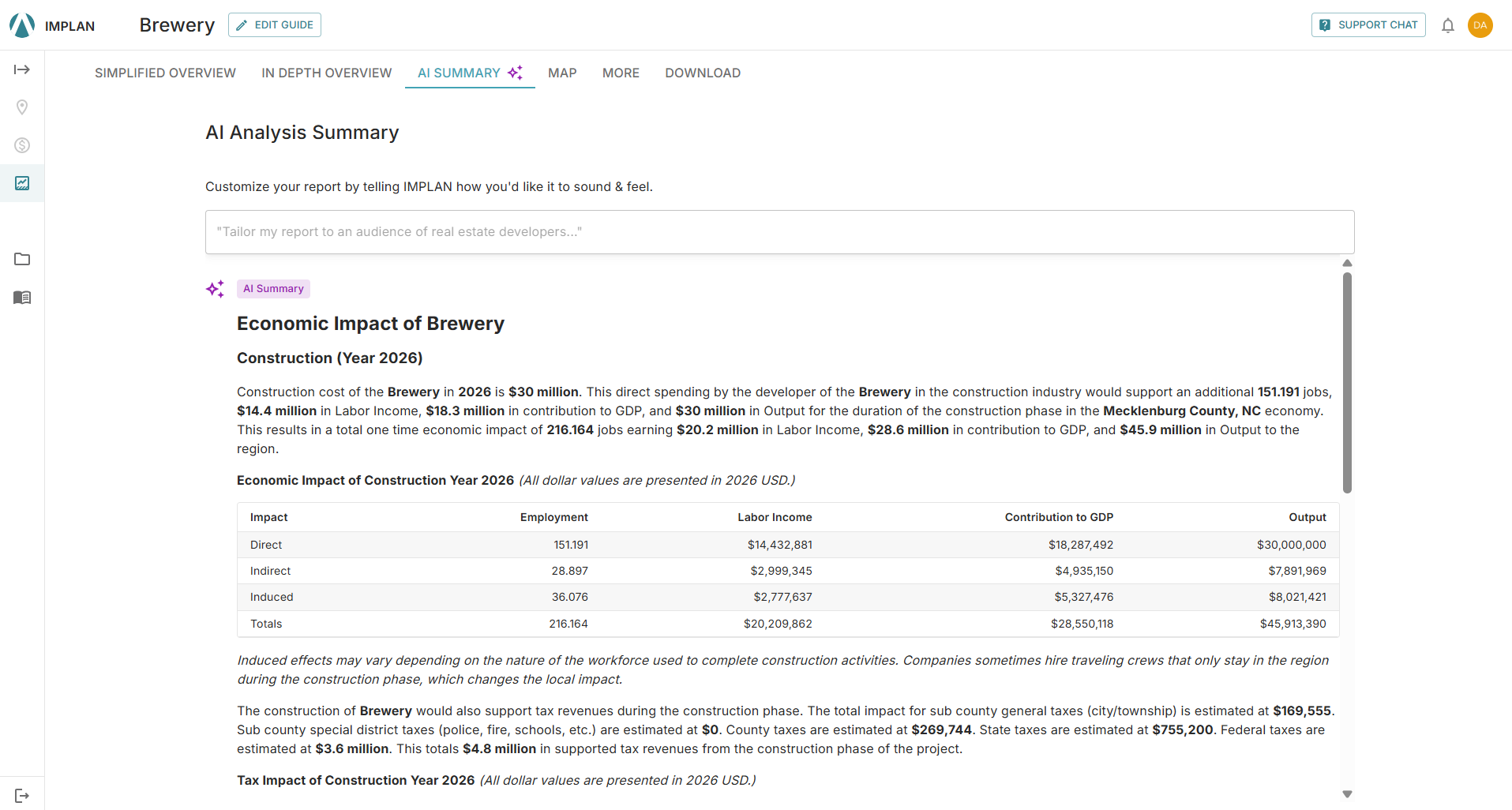1512x810 pixels.
Task: Open the DA user avatar menu
Action: coord(1480,25)
